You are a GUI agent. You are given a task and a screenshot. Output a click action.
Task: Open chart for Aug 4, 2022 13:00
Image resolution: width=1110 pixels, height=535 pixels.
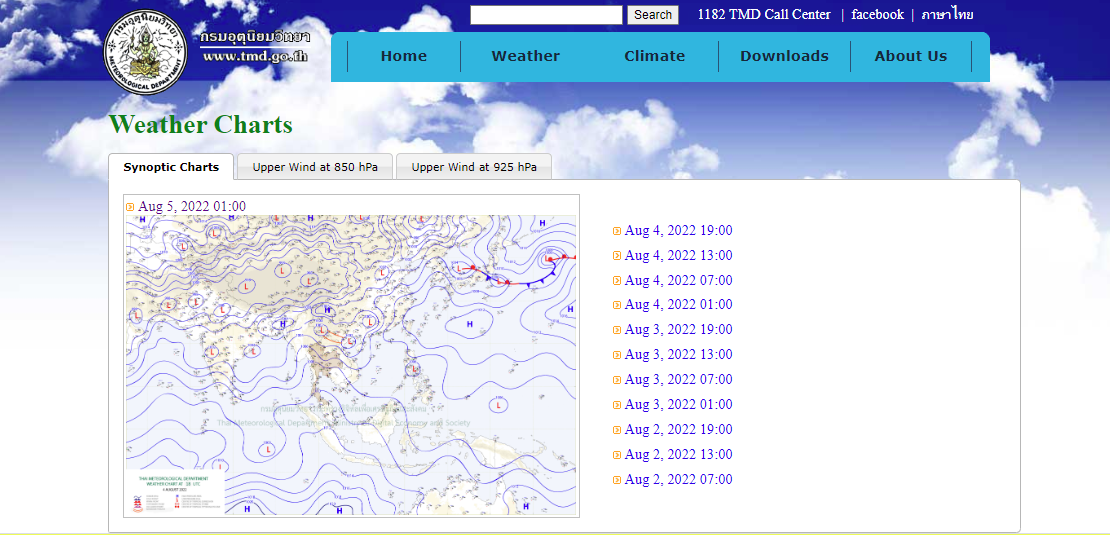tap(678, 255)
